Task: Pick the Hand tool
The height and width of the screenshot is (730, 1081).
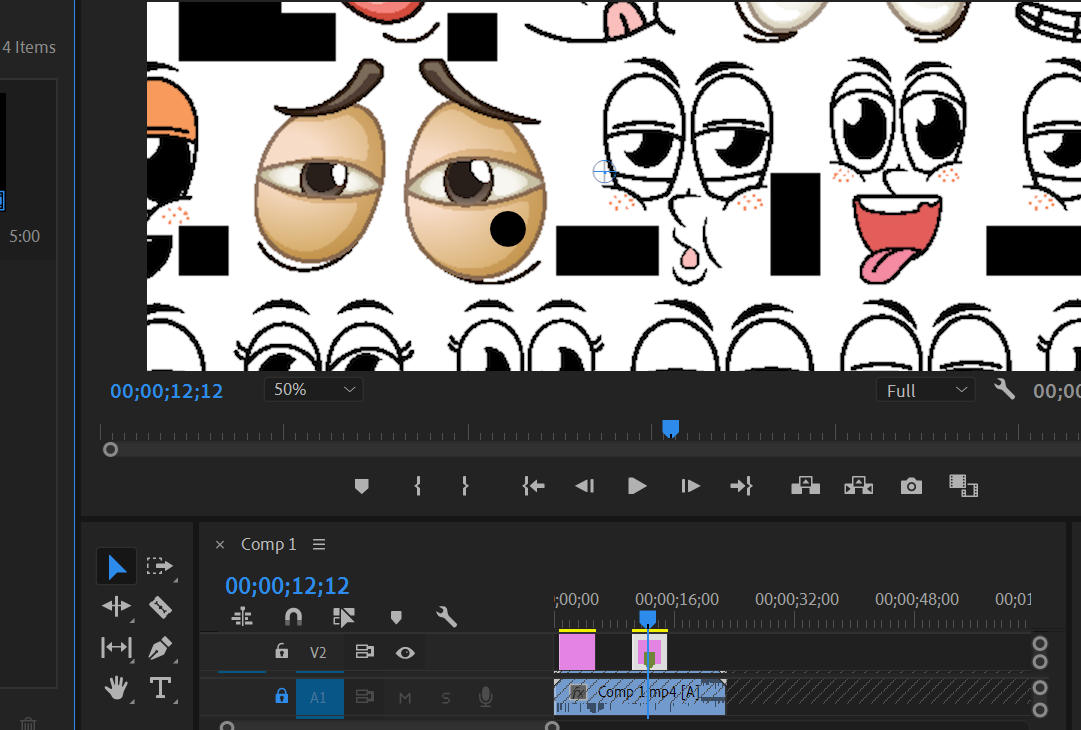Action: tap(116, 688)
